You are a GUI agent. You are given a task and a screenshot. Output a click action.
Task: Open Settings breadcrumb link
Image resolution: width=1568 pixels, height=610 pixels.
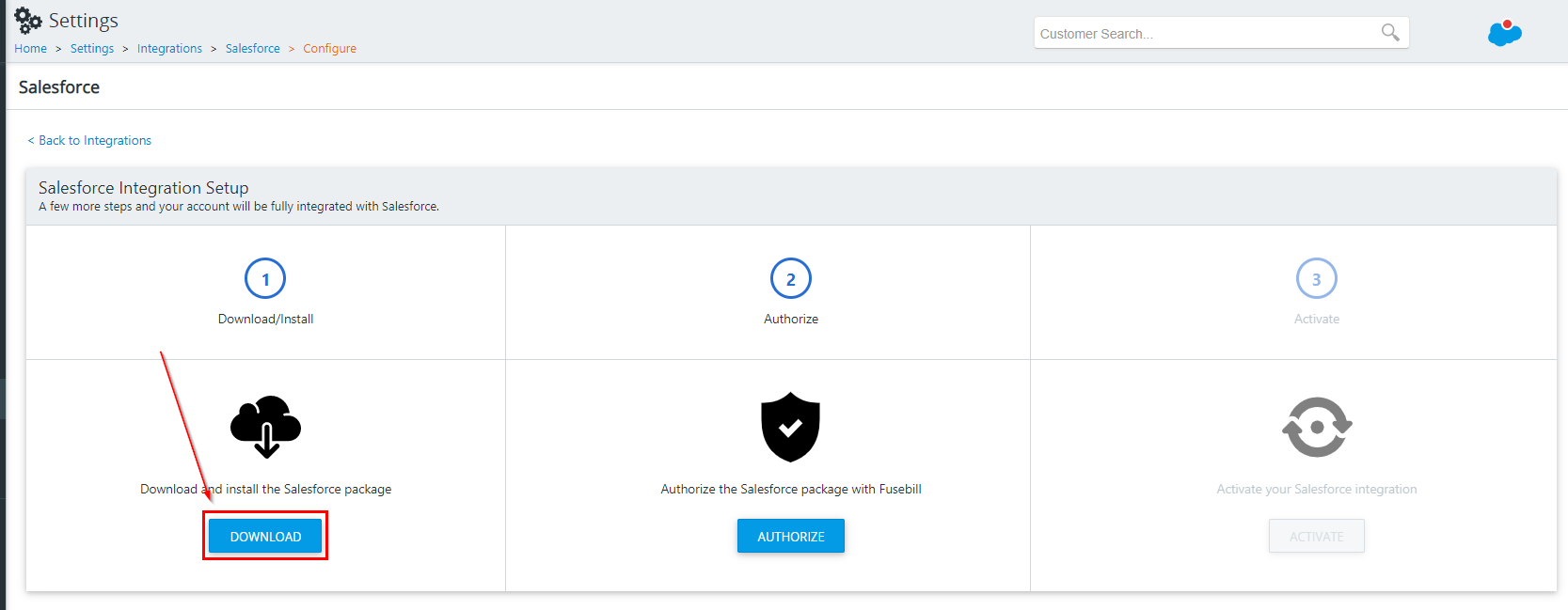[x=92, y=49]
